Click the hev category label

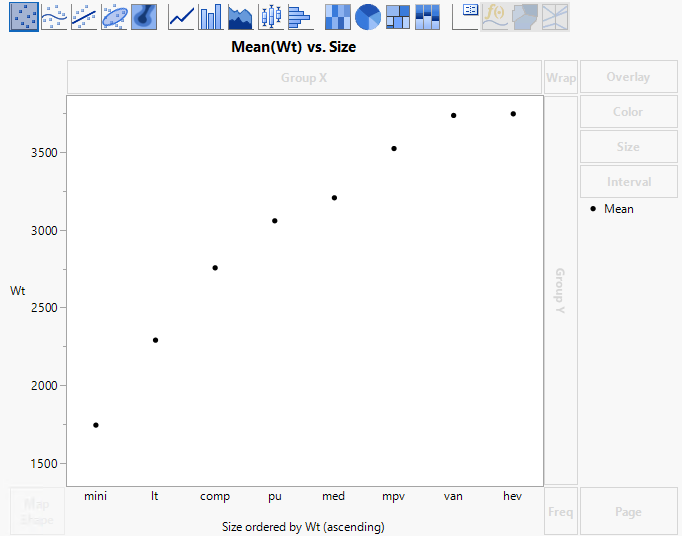[512, 496]
